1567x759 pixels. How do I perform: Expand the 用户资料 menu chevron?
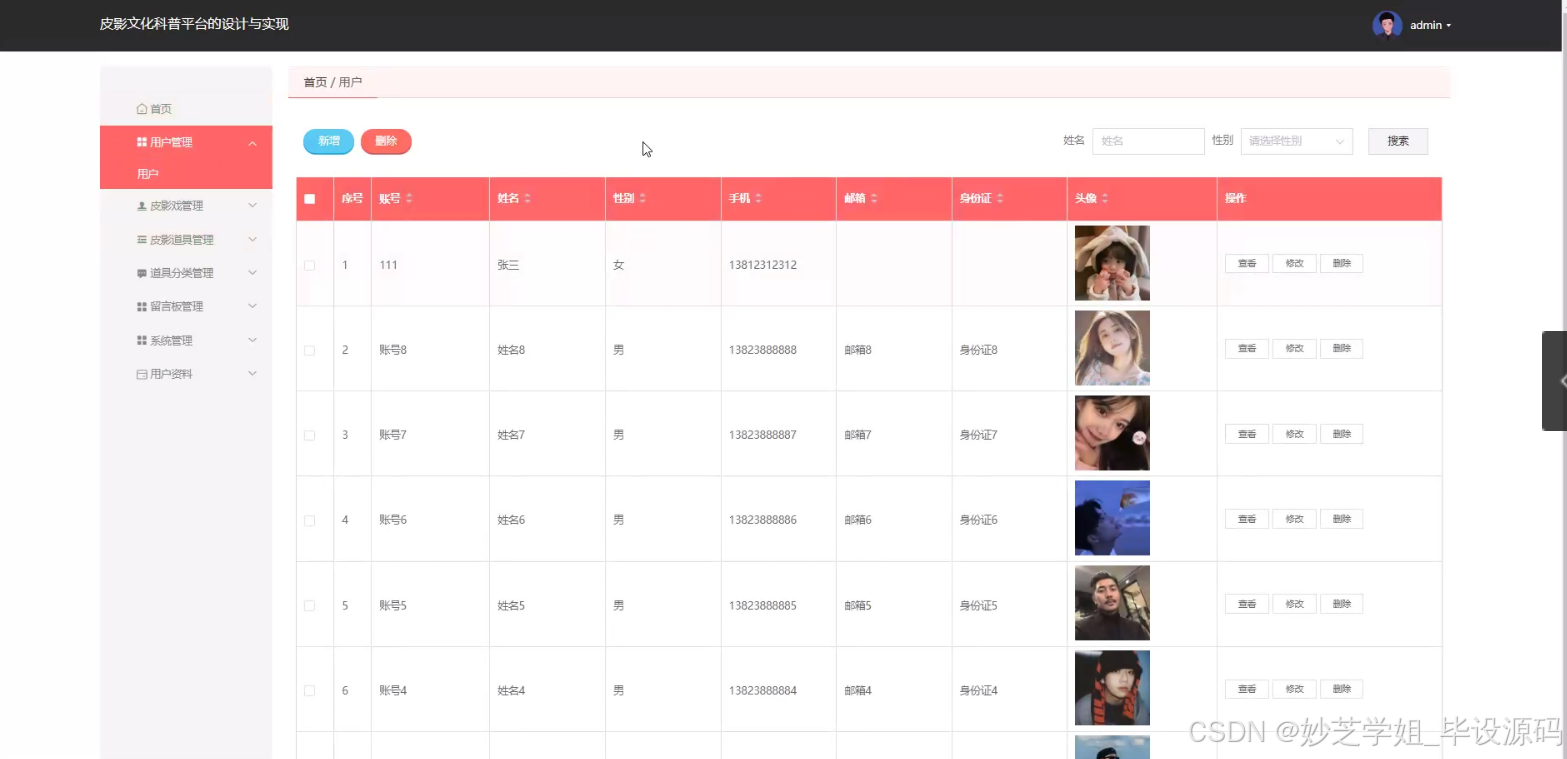click(x=252, y=374)
